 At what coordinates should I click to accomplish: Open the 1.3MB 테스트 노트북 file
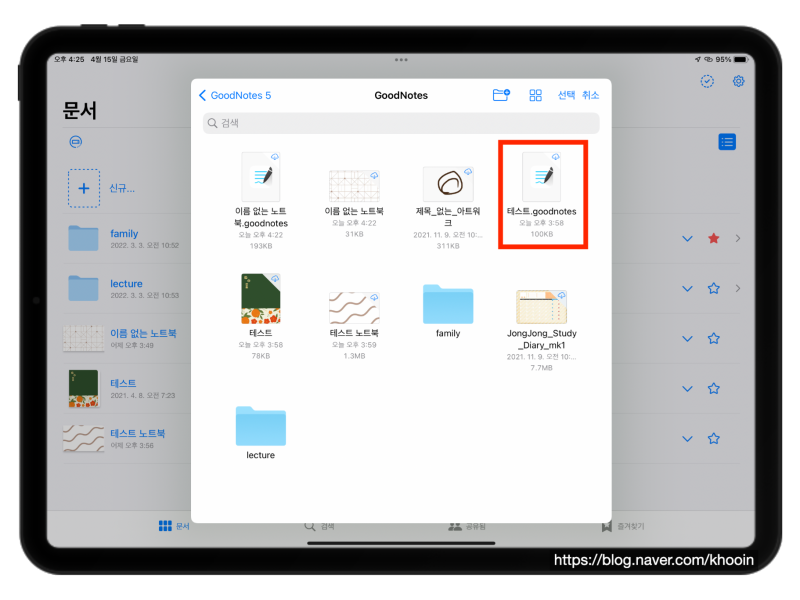(354, 326)
